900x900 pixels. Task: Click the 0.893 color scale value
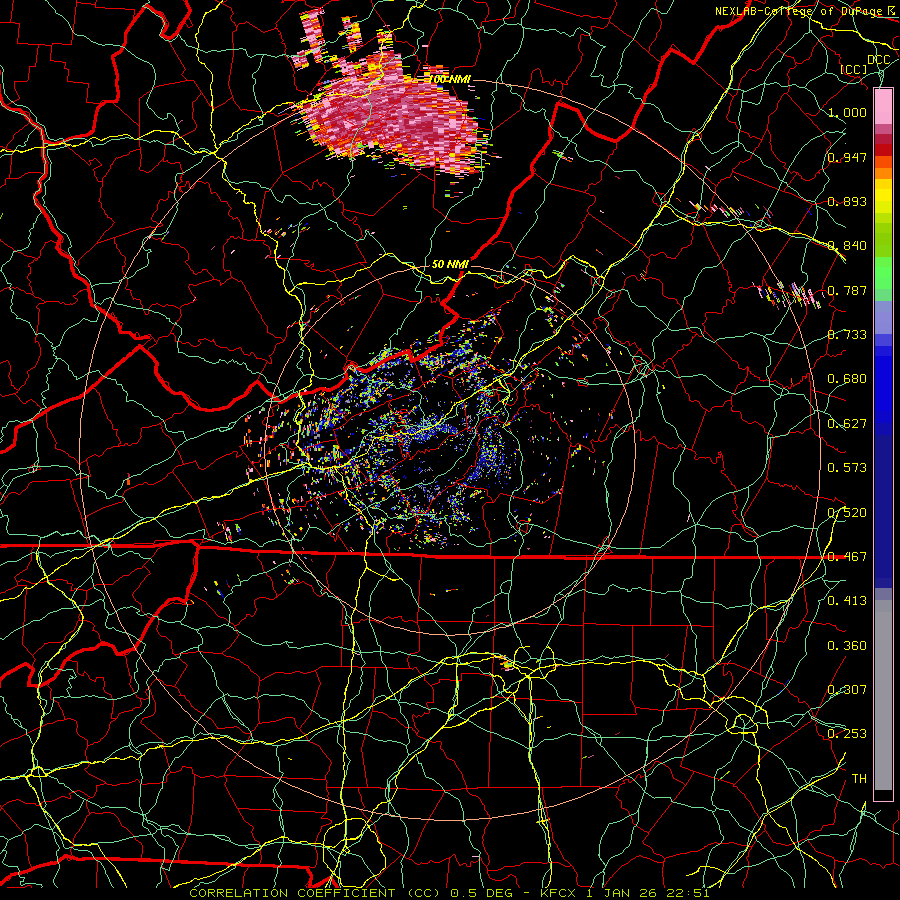[x=847, y=201]
